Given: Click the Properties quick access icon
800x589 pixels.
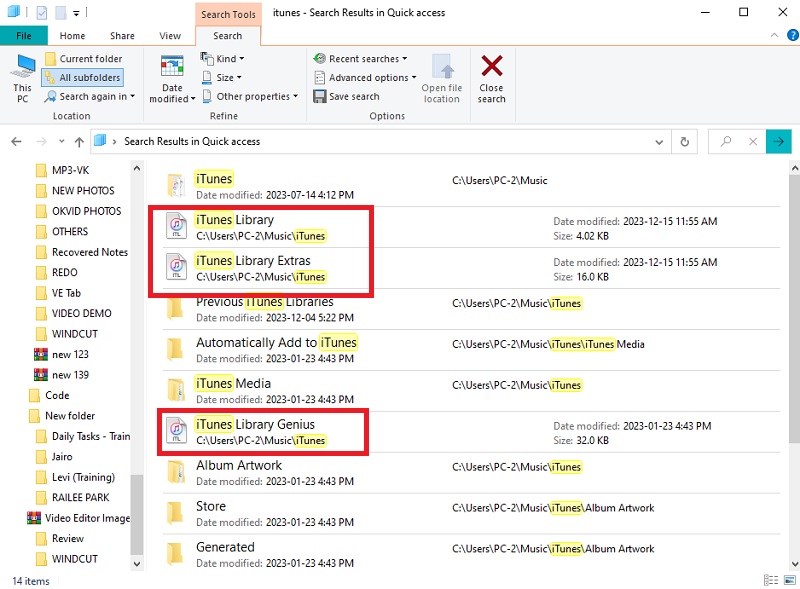Looking at the screenshot, I should tap(42, 12).
